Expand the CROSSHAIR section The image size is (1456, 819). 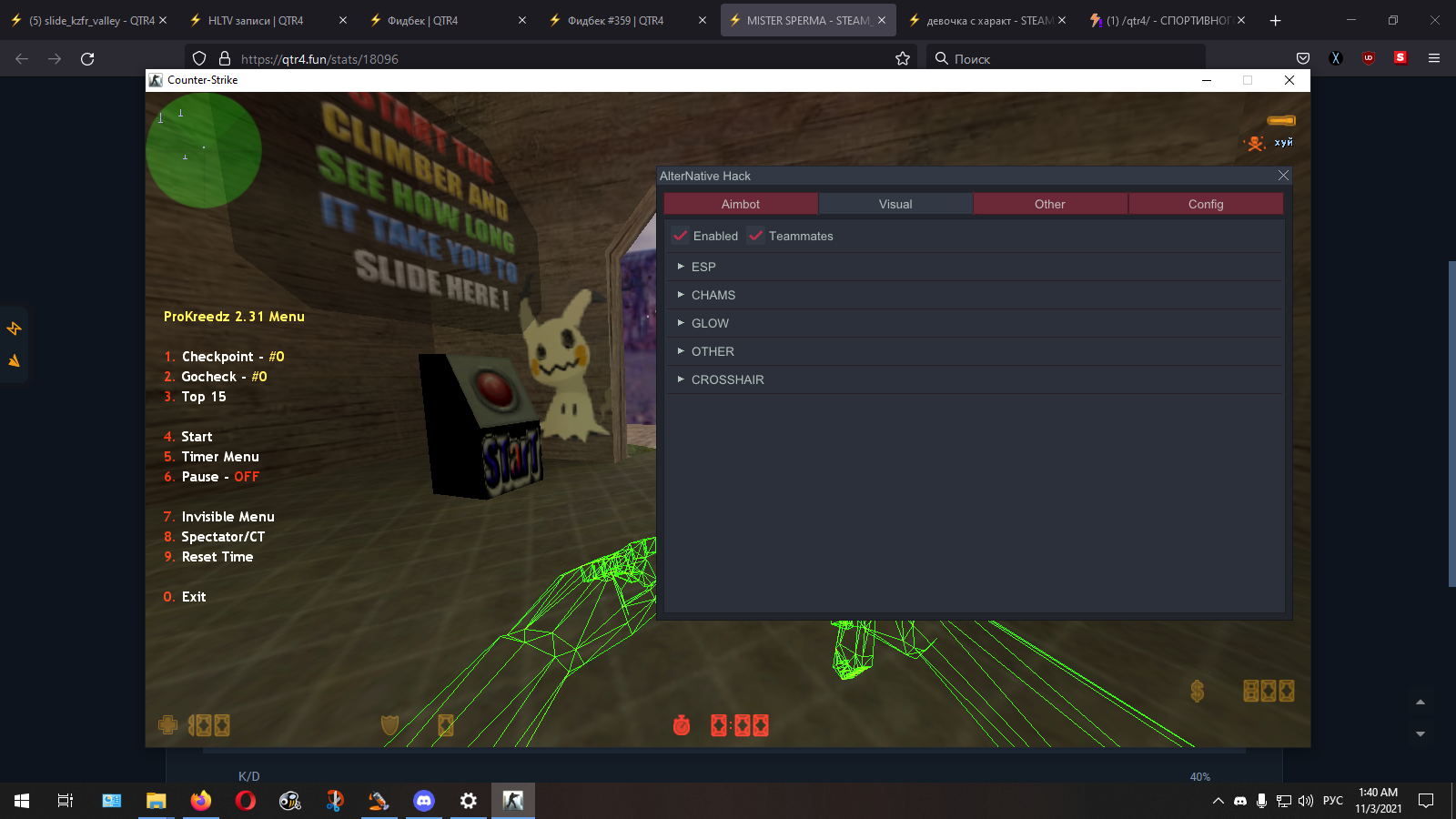click(x=974, y=379)
